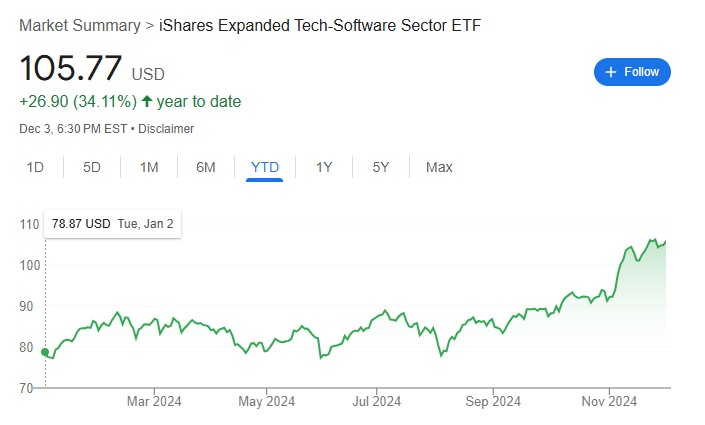Screen dimensions: 705x425
Task: Click the 105.77 price value
Action: pyautogui.click(x=71, y=70)
